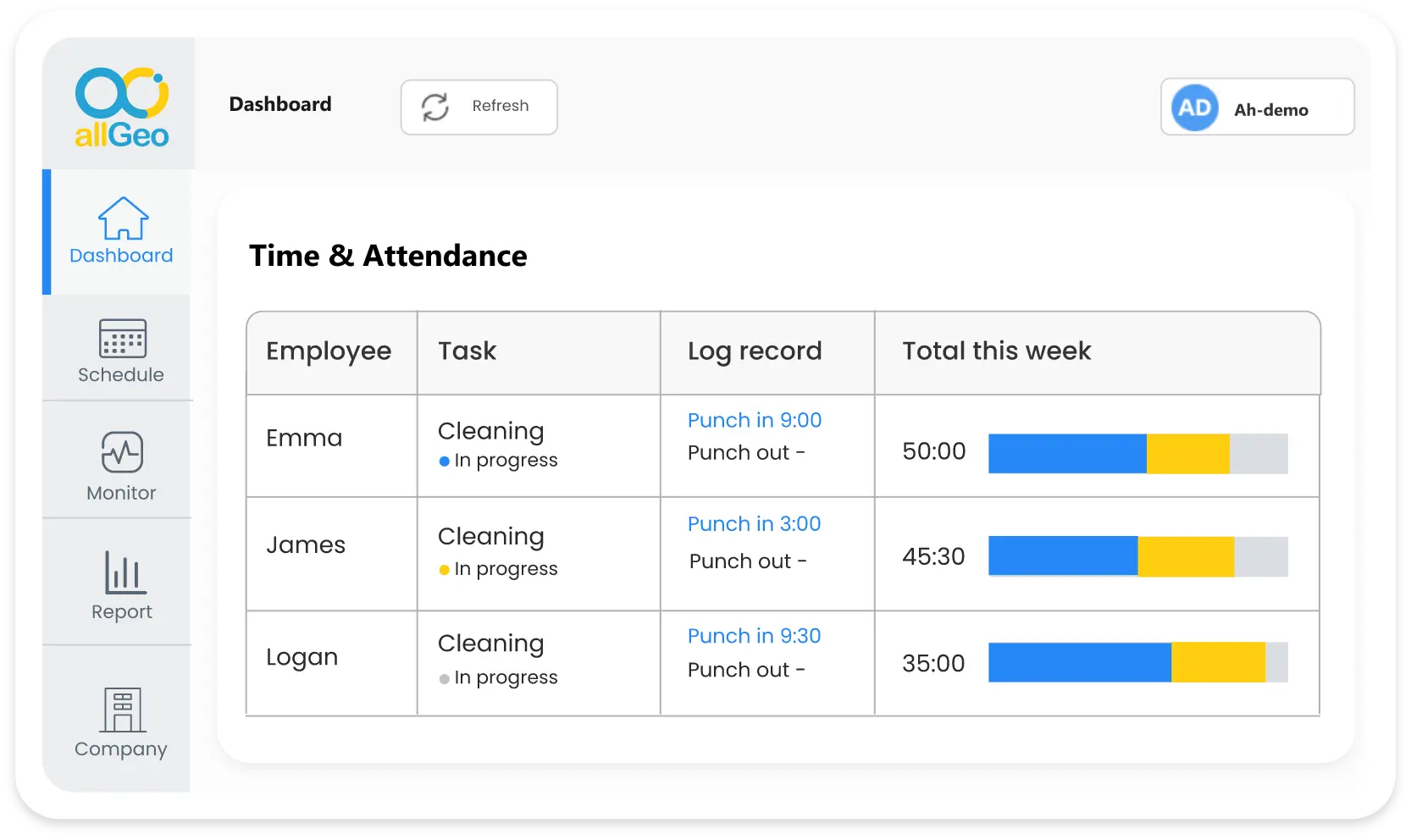The image size is (1411, 840).
Task: Click the refresh circular-arrows icon
Action: [x=434, y=107]
